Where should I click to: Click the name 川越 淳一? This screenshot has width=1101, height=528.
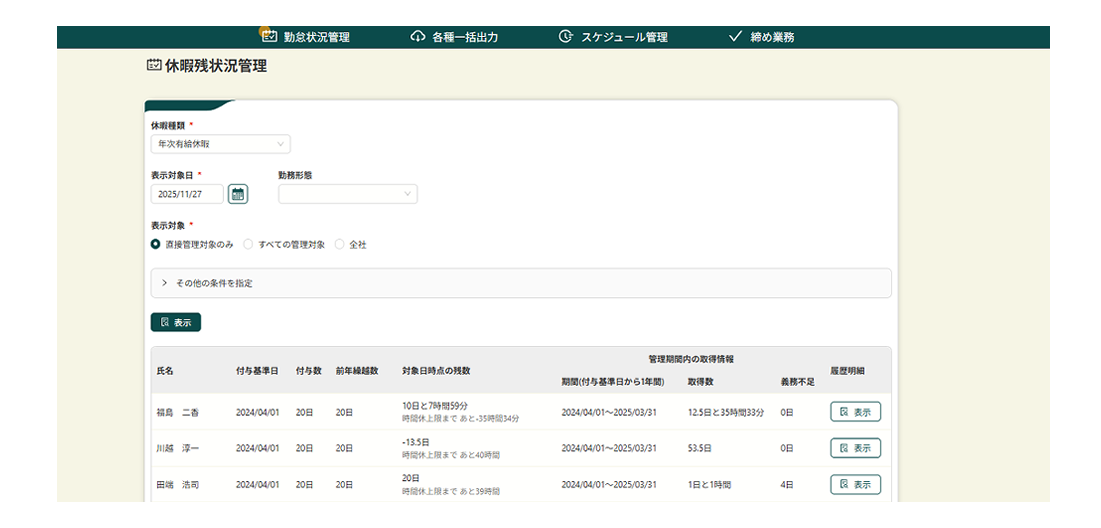click(178, 448)
